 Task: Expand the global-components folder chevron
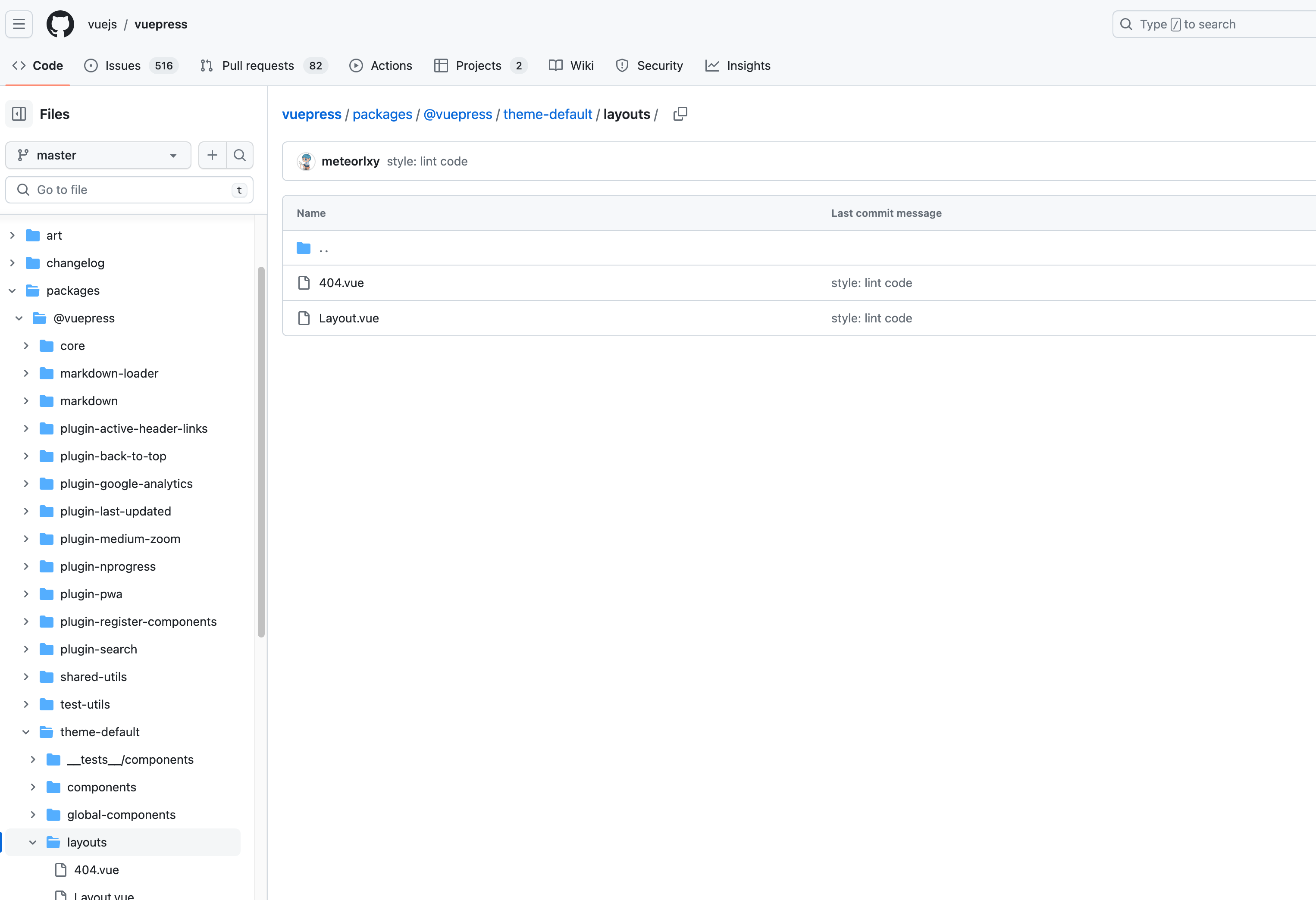coord(32,815)
